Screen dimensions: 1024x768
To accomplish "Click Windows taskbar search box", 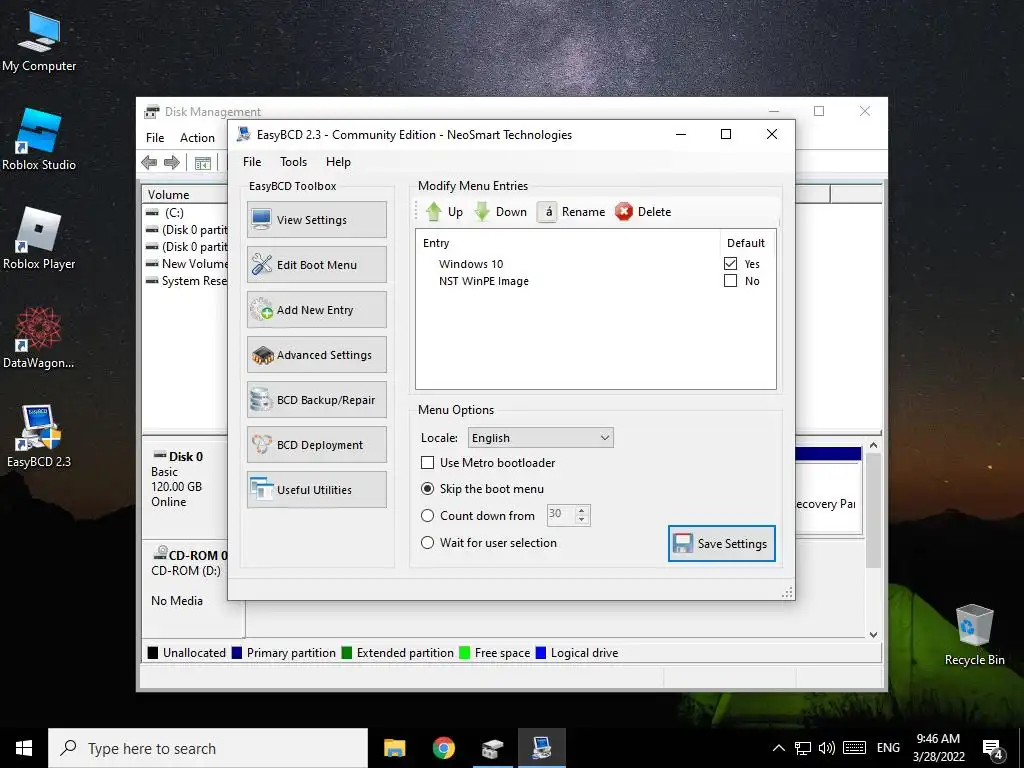I will [x=208, y=748].
